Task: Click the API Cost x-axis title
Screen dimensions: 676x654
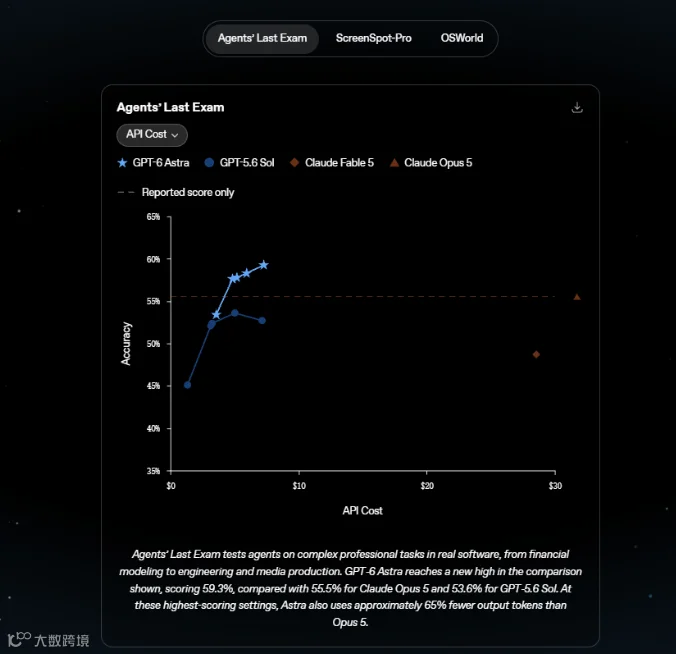Action: click(x=363, y=511)
